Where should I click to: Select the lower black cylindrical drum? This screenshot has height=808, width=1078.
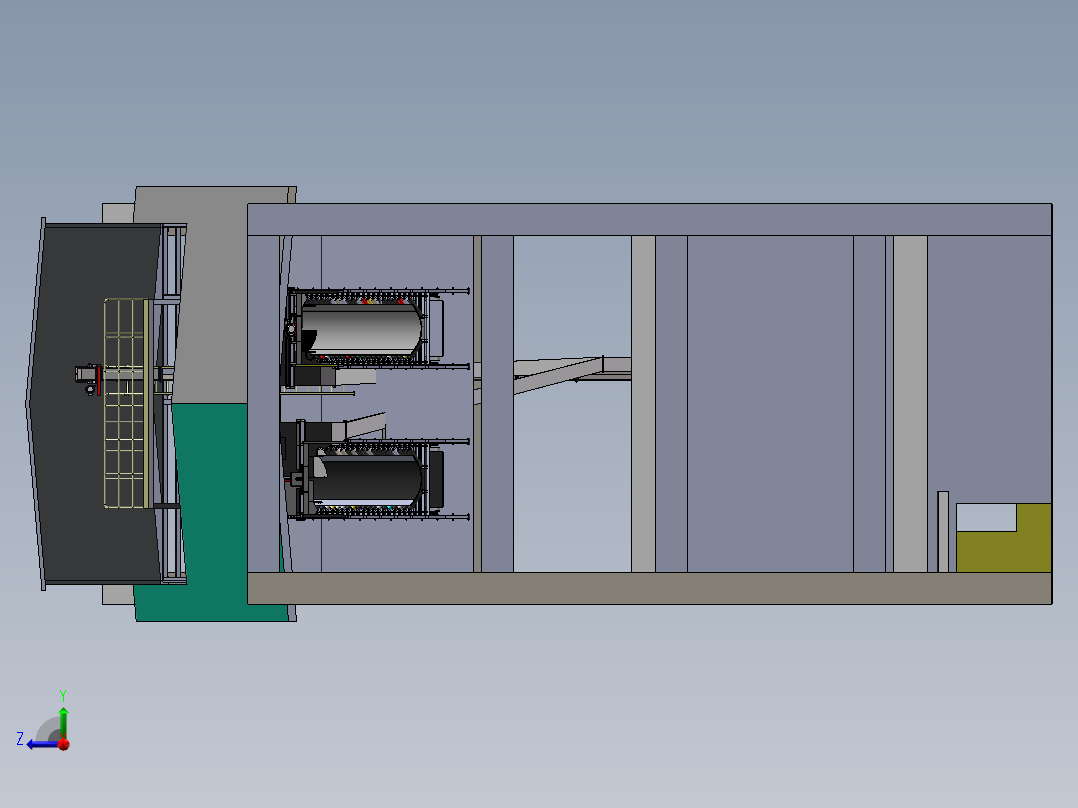point(367,479)
